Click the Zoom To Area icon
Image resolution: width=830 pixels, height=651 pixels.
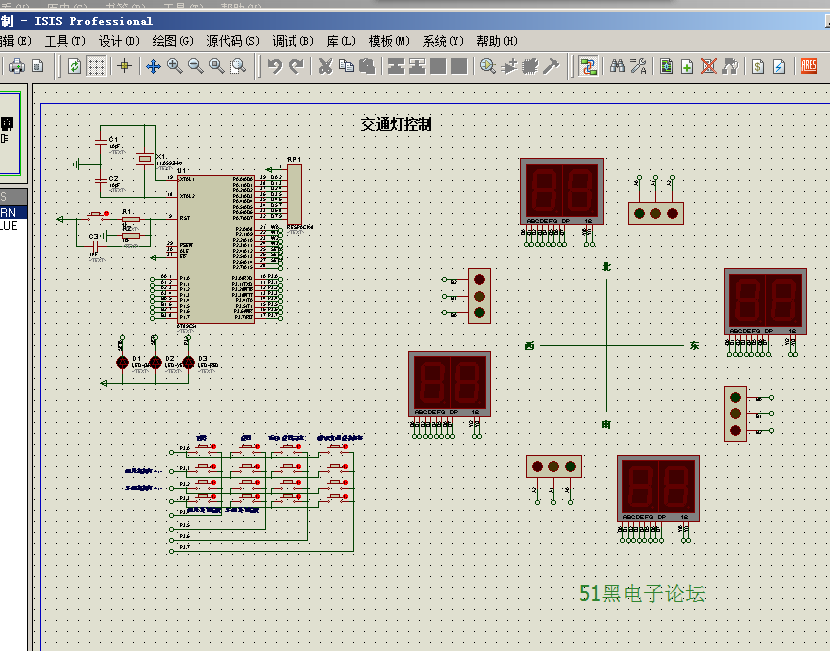(x=238, y=66)
